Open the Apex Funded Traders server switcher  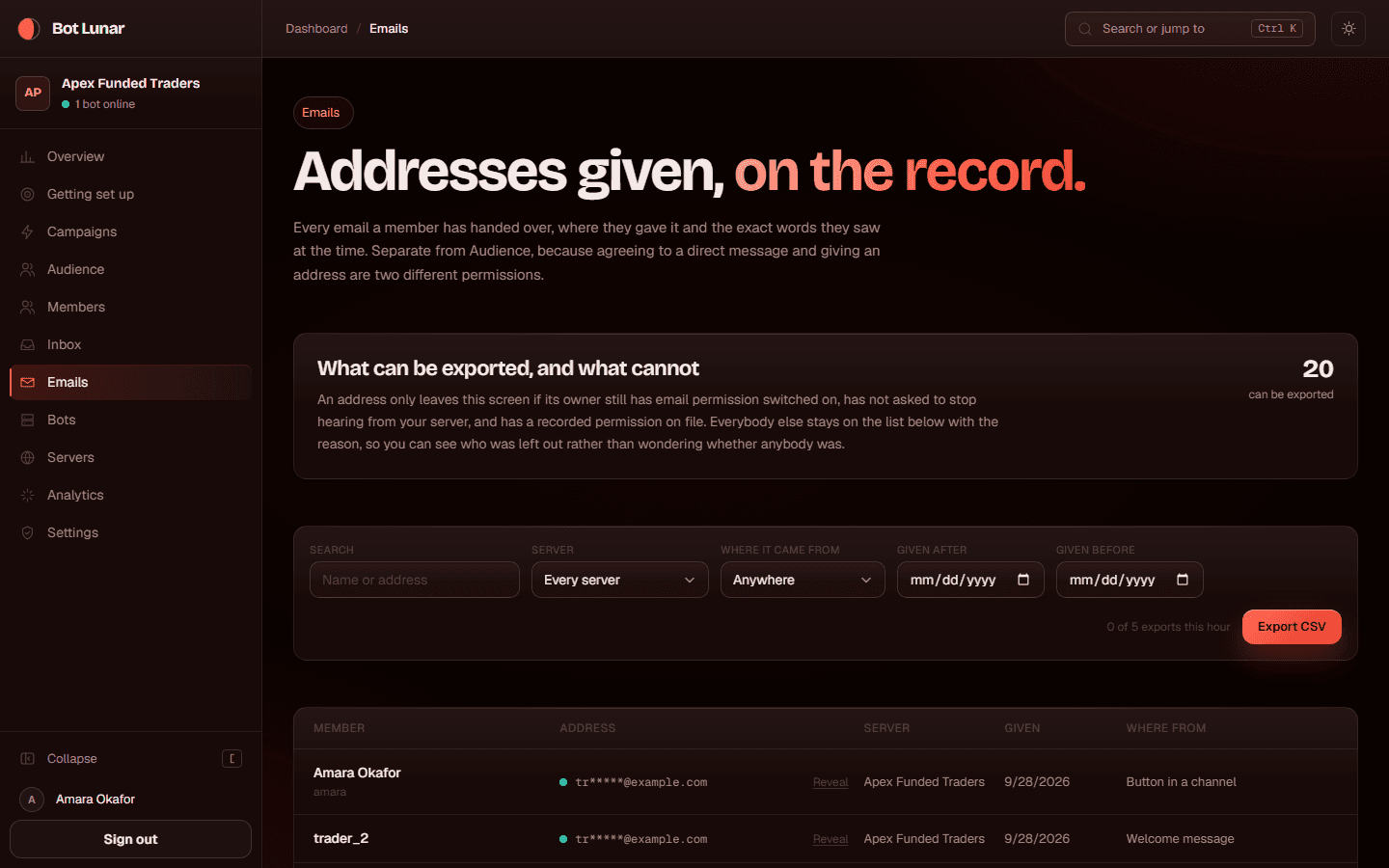coord(130,93)
